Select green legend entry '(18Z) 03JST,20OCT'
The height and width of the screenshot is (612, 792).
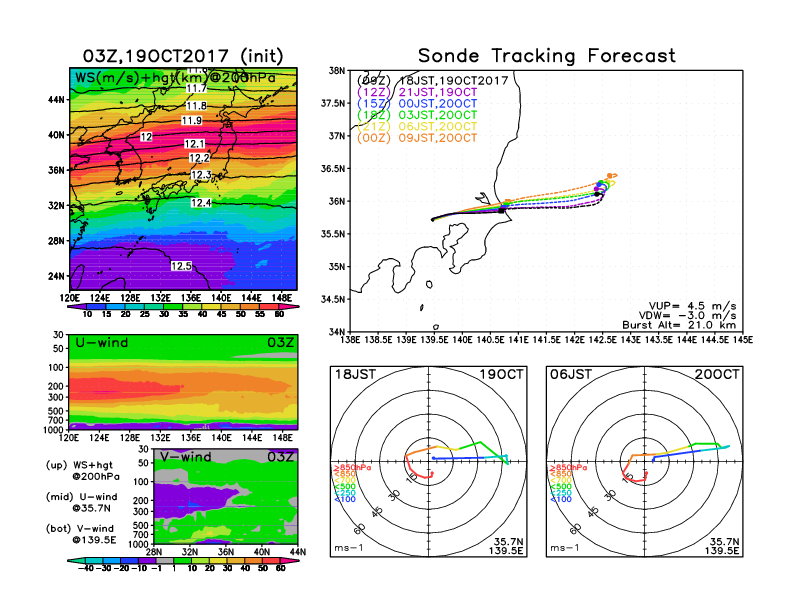pos(417,115)
